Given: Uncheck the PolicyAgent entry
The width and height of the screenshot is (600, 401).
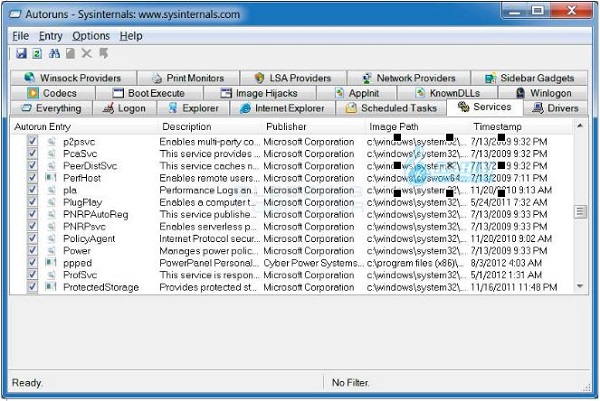Looking at the screenshot, I should click(32, 238).
